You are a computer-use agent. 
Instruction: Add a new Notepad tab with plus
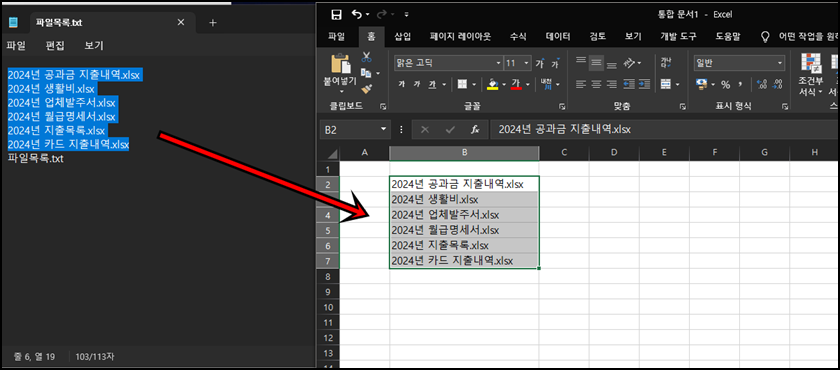(x=213, y=22)
